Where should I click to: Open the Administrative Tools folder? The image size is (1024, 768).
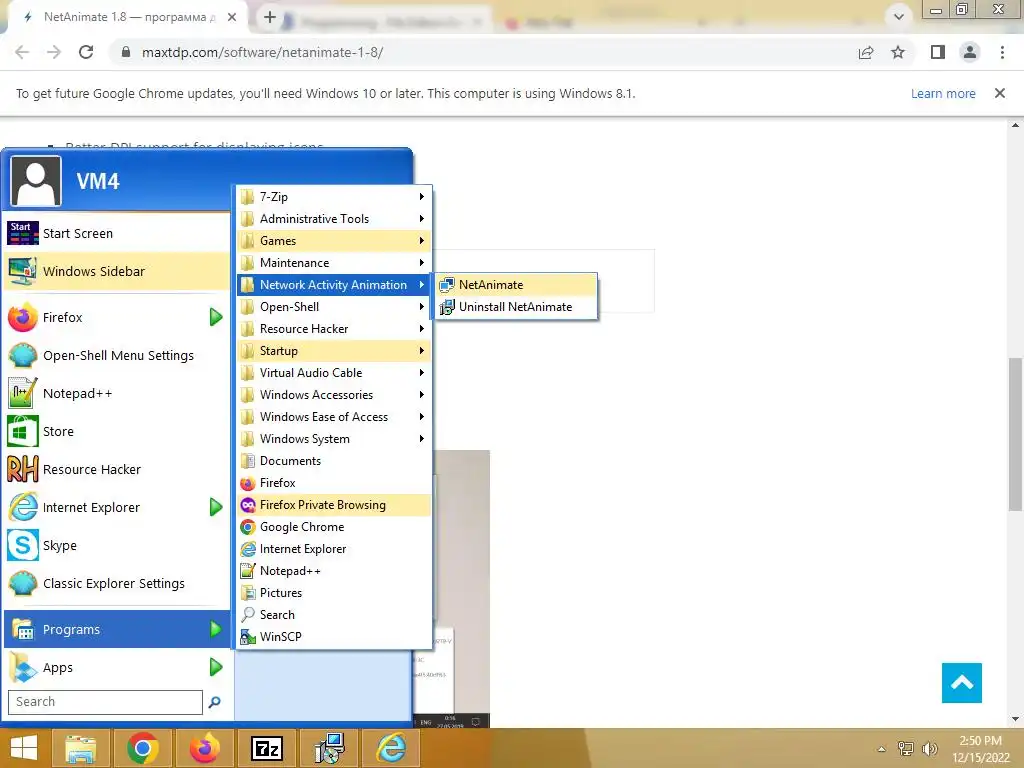coord(334,219)
